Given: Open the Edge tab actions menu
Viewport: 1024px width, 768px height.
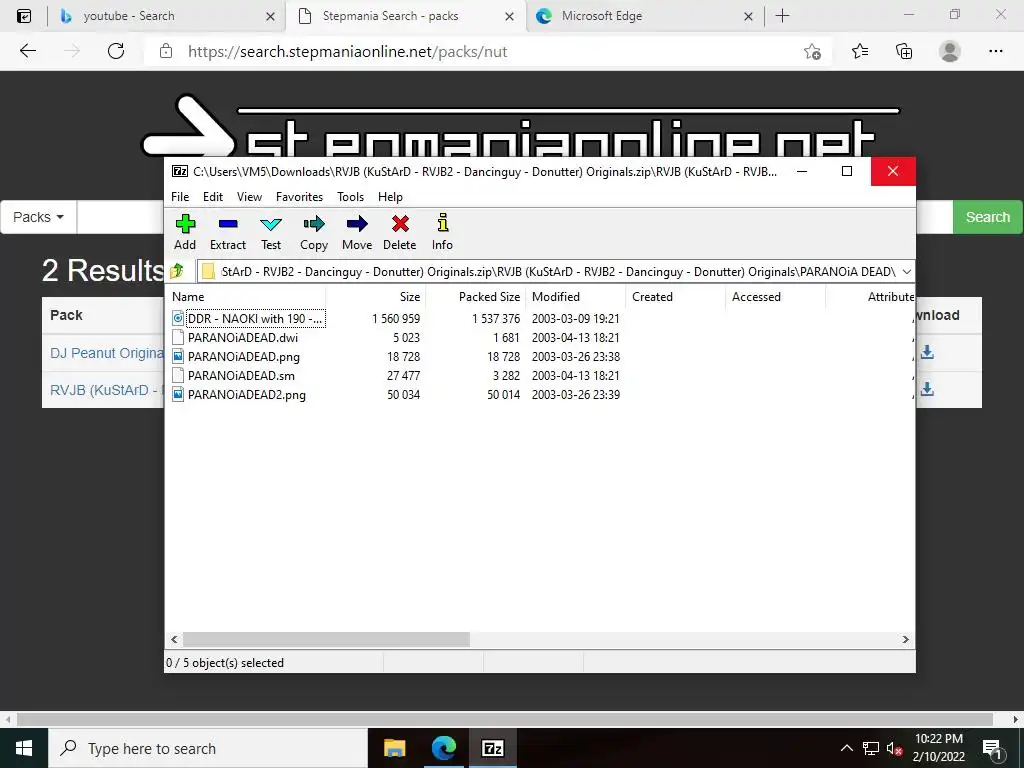Looking at the screenshot, I should 24,16.
